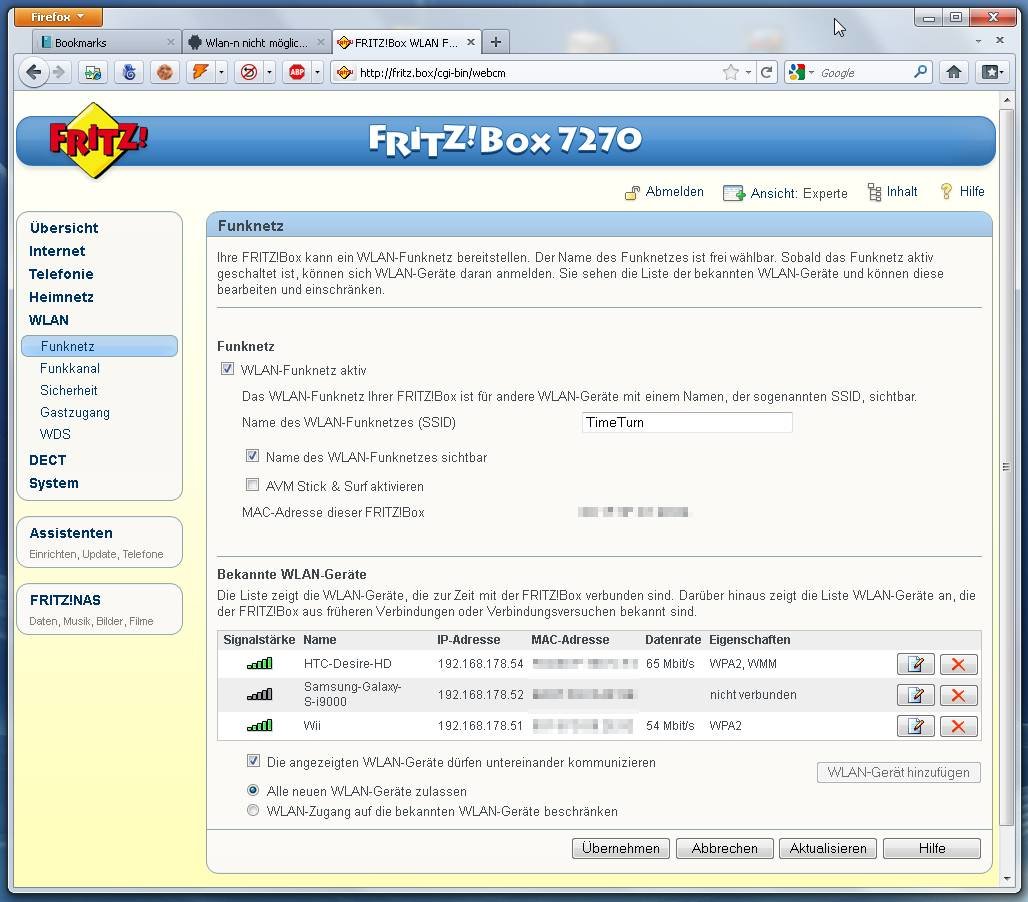Open the FRITZ!NAS panel

(x=100, y=609)
